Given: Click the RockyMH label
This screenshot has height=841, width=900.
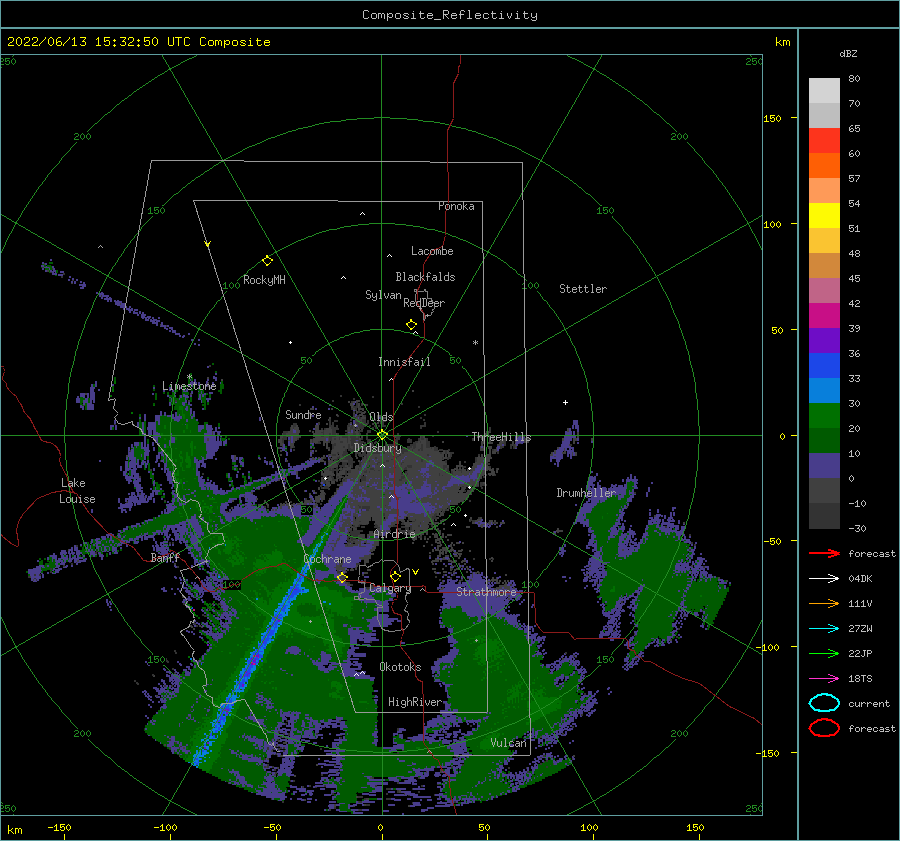Looking at the screenshot, I should point(264,280).
